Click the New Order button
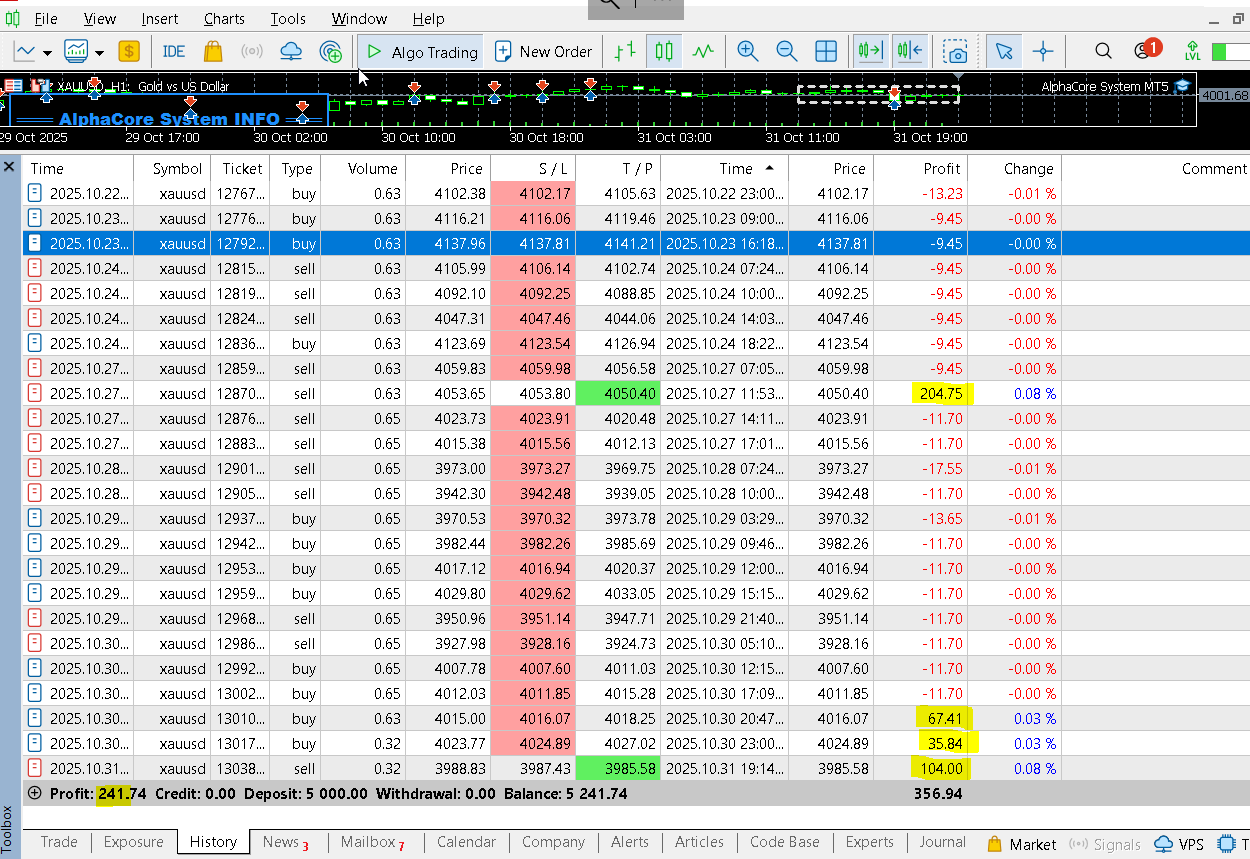Viewport: 1250px width, 859px height. click(544, 52)
